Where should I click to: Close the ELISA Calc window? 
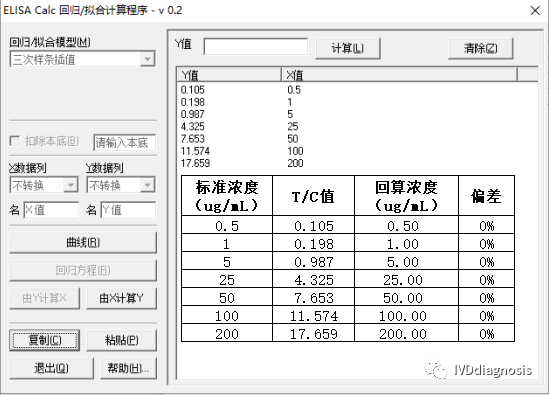pos(535,11)
